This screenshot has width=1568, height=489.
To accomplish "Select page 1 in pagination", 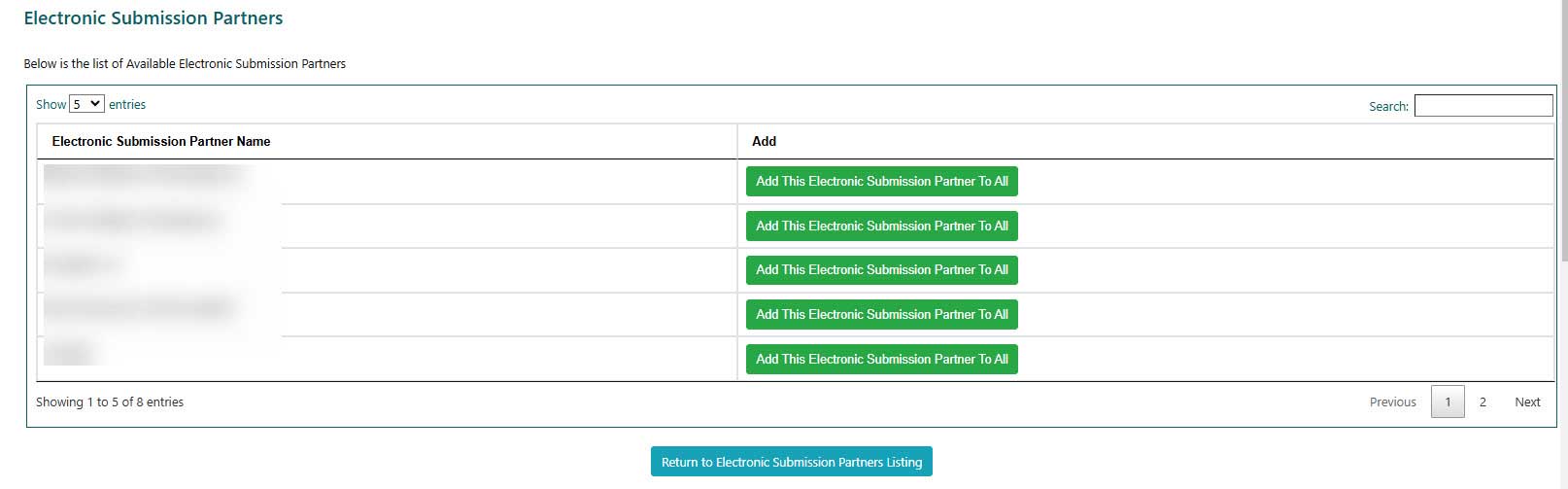I will [x=1447, y=402].
